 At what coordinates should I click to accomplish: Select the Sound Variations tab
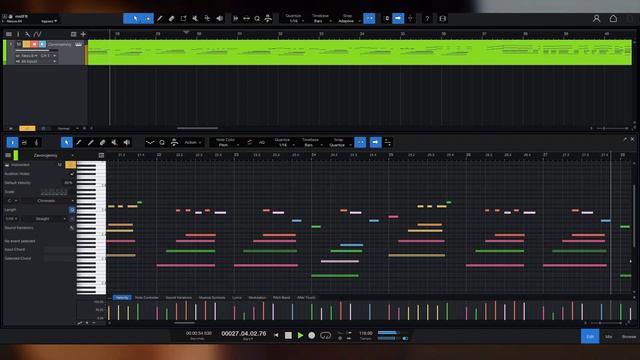(x=178, y=298)
